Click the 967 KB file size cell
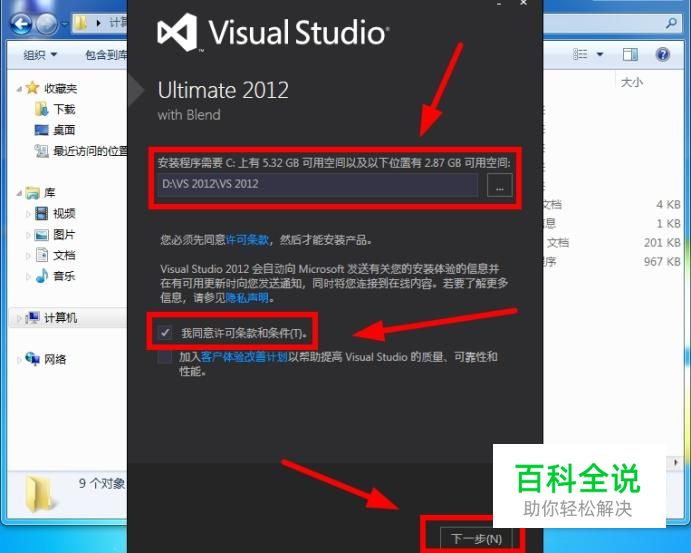691x553 pixels. [662, 261]
